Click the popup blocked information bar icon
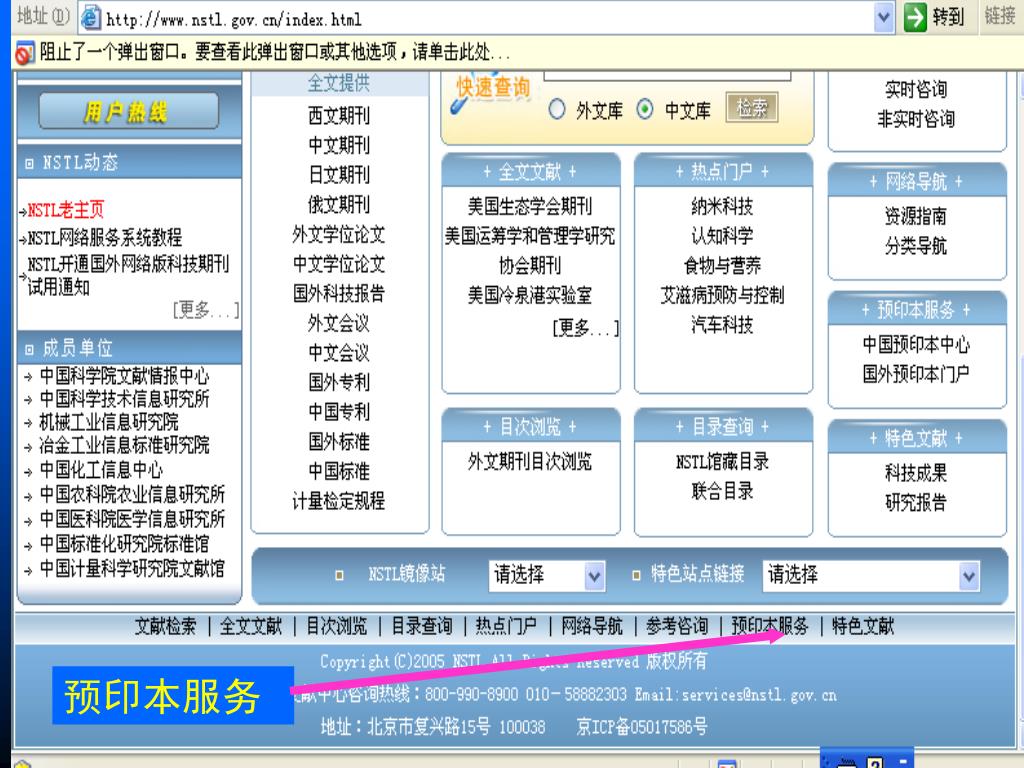Viewport: 1024px width, 768px height. point(24,52)
